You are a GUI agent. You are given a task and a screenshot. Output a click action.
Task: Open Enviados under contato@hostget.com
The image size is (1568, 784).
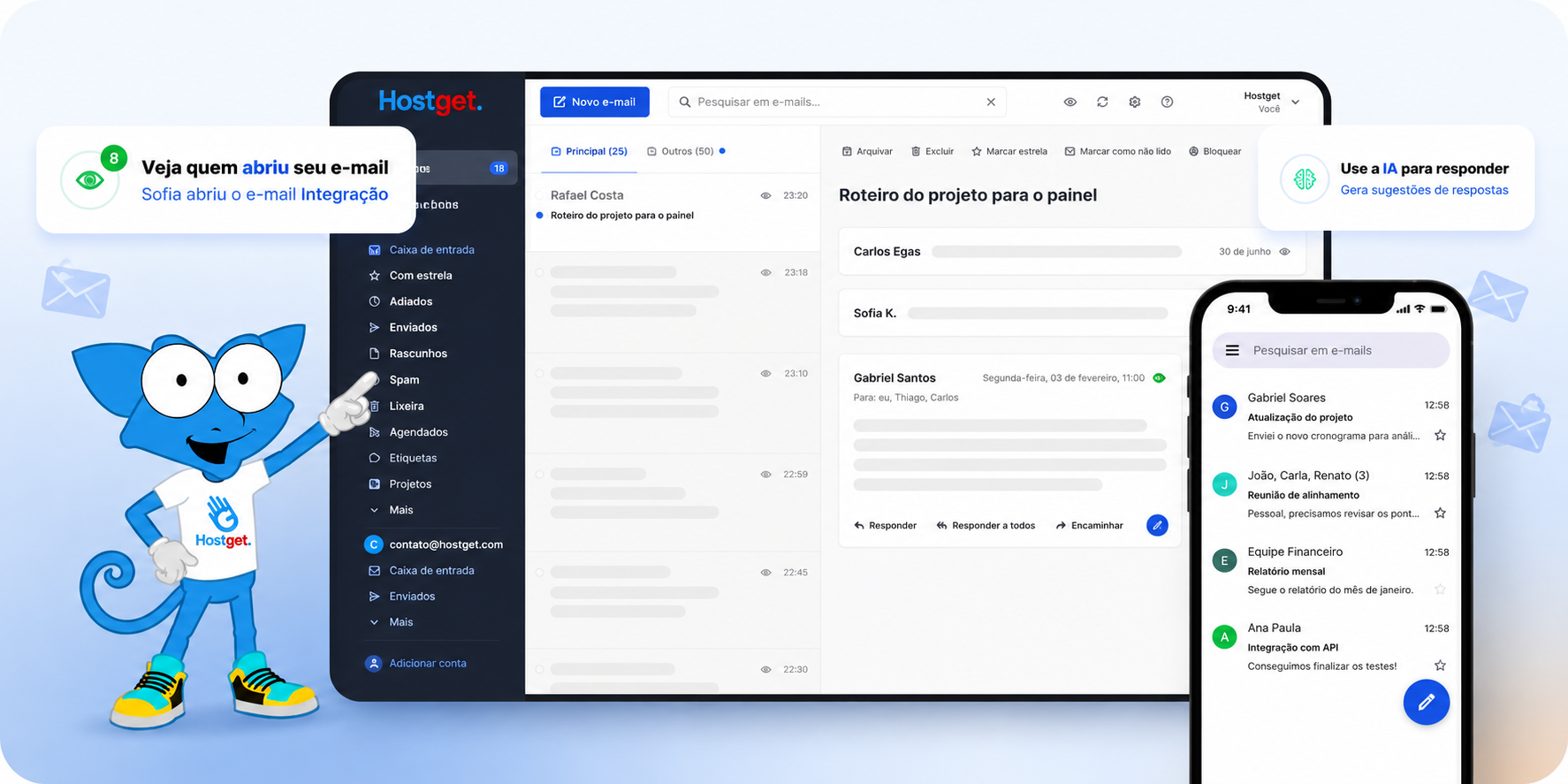pos(402,596)
